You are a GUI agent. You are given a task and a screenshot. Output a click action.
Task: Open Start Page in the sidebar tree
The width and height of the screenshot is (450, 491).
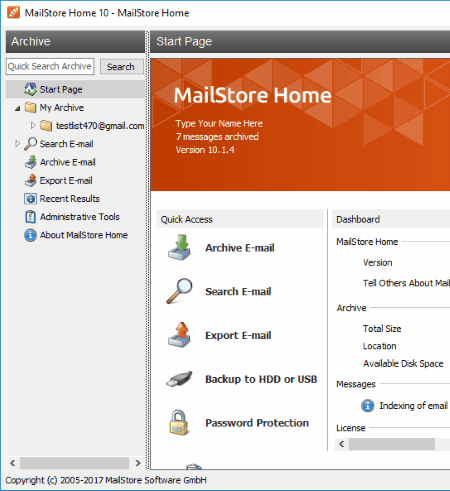61,89
